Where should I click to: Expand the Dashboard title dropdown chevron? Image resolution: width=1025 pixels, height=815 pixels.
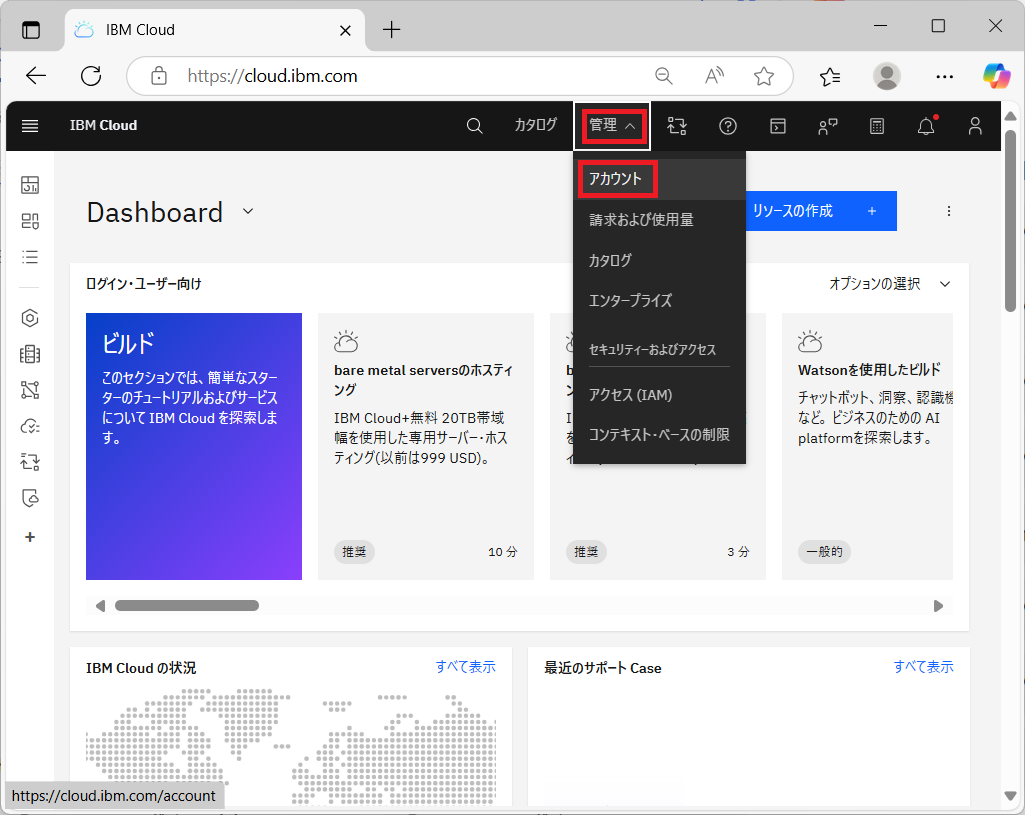coord(247,211)
